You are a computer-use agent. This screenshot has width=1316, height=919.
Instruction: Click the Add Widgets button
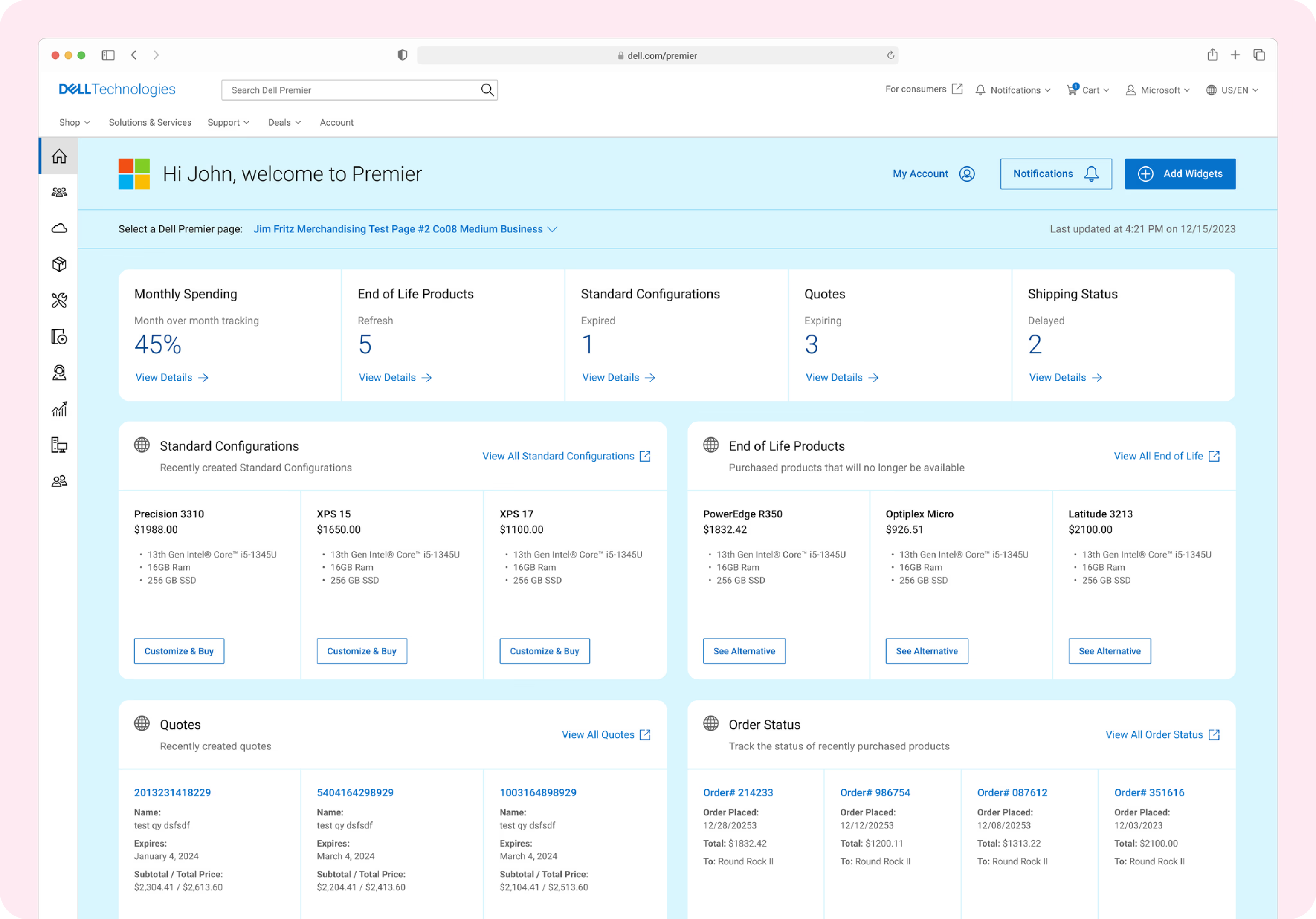[1180, 173]
